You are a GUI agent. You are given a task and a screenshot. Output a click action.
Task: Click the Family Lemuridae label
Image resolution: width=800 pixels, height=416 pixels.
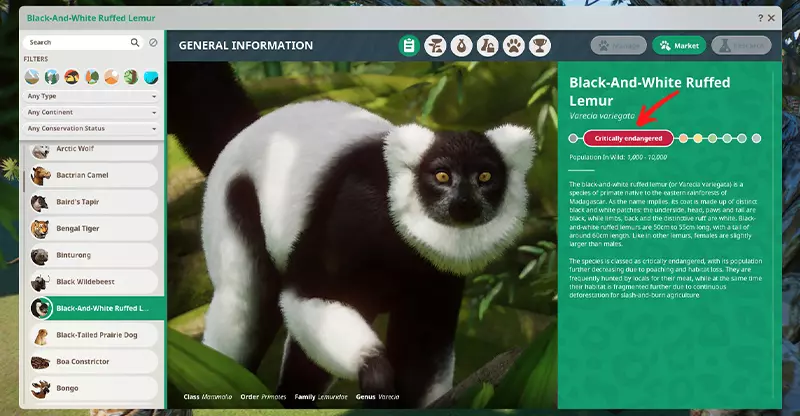click(321, 397)
